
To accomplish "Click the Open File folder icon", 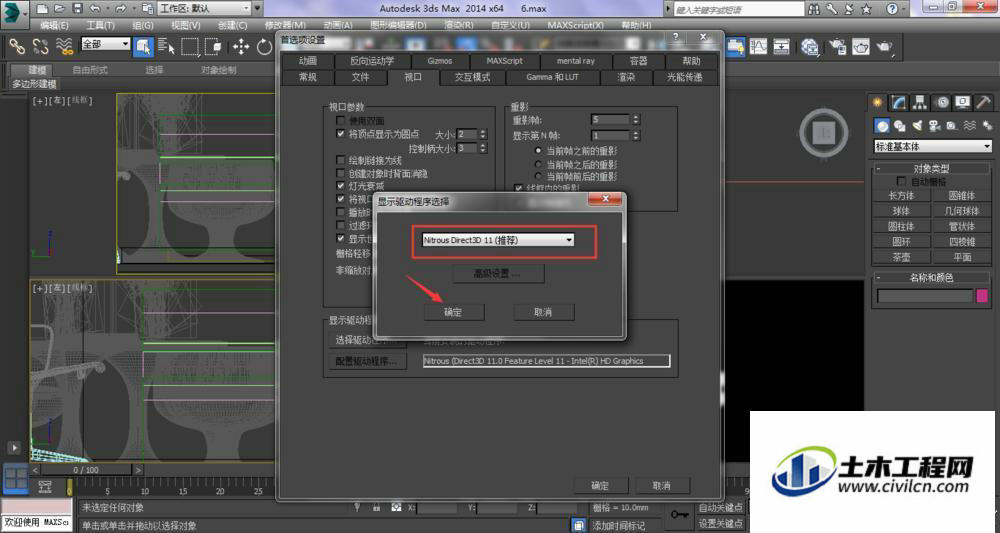I will tap(59, 8).
